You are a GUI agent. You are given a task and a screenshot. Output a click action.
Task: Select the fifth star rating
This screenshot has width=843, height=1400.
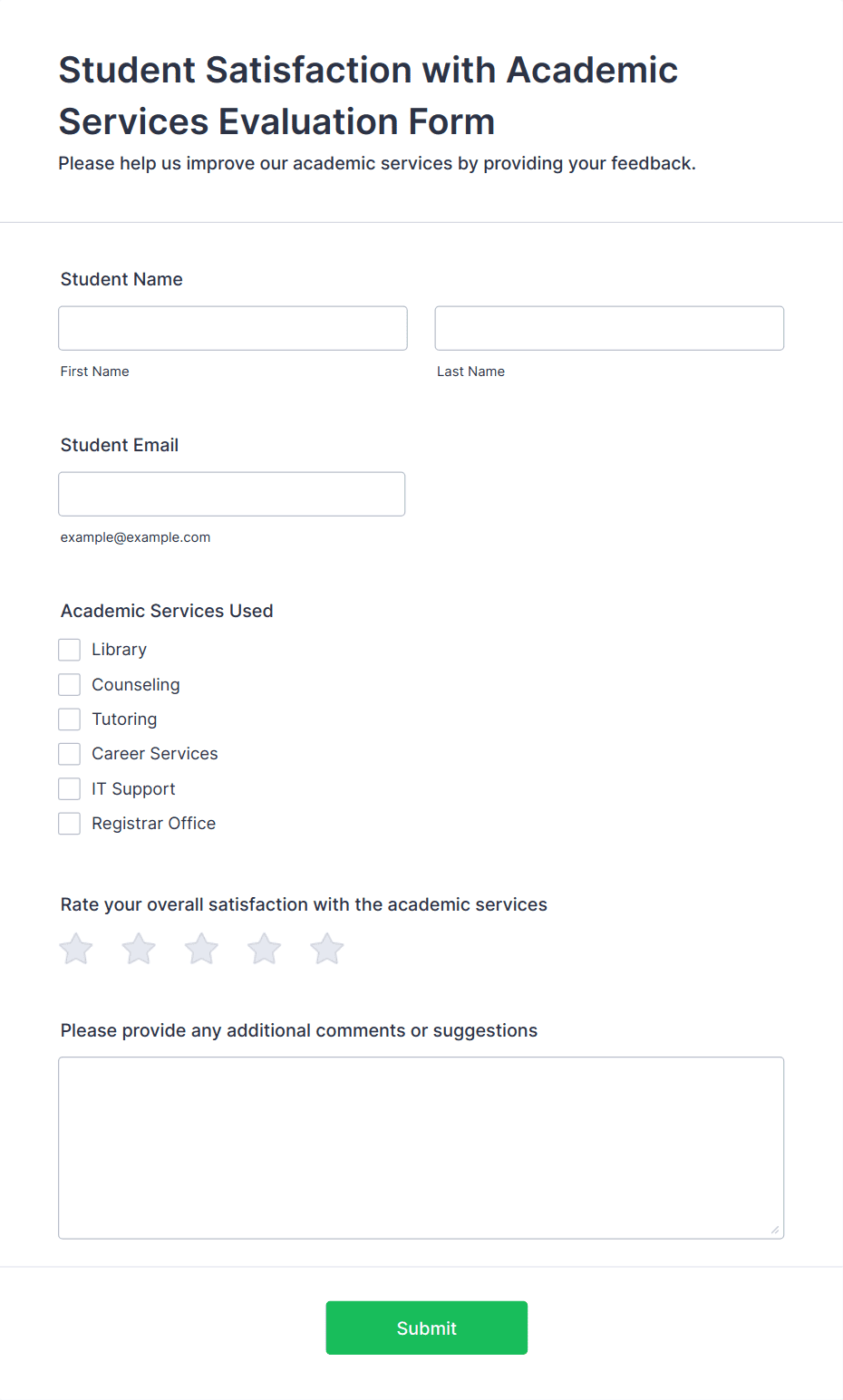[327, 949]
